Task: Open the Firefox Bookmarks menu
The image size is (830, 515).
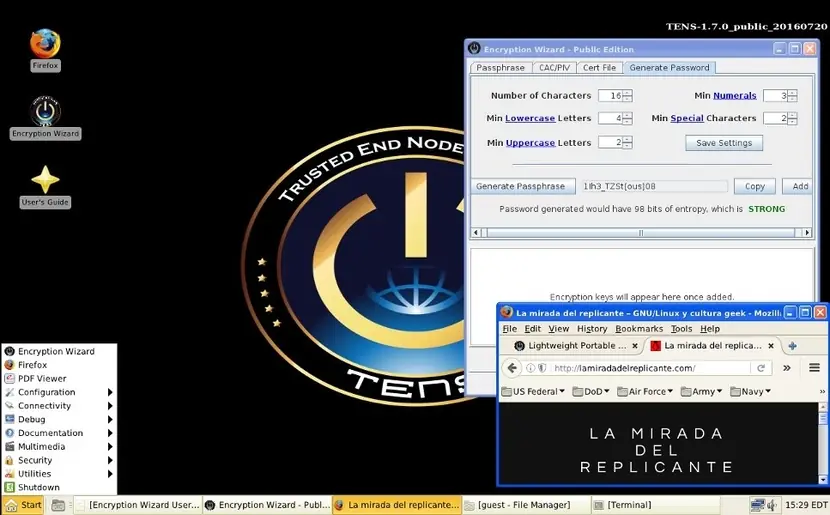Action: click(x=639, y=329)
